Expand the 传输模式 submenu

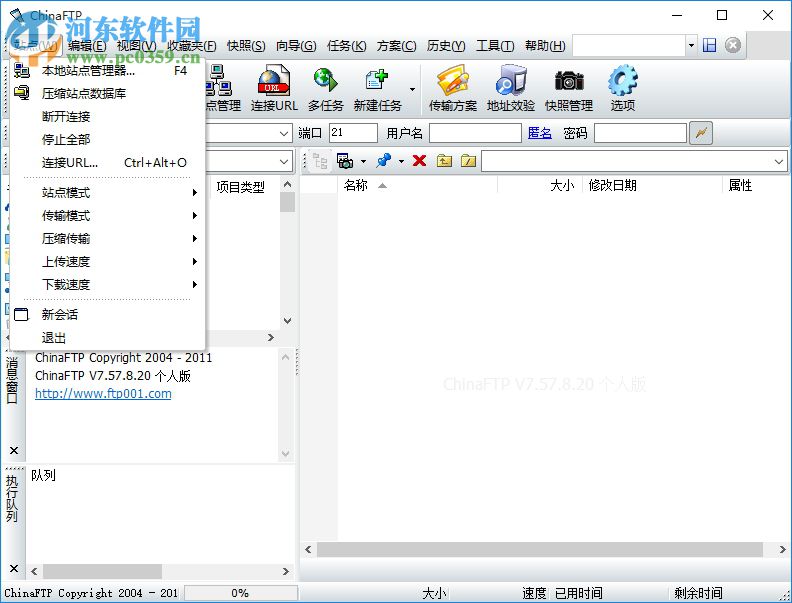(x=107, y=216)
